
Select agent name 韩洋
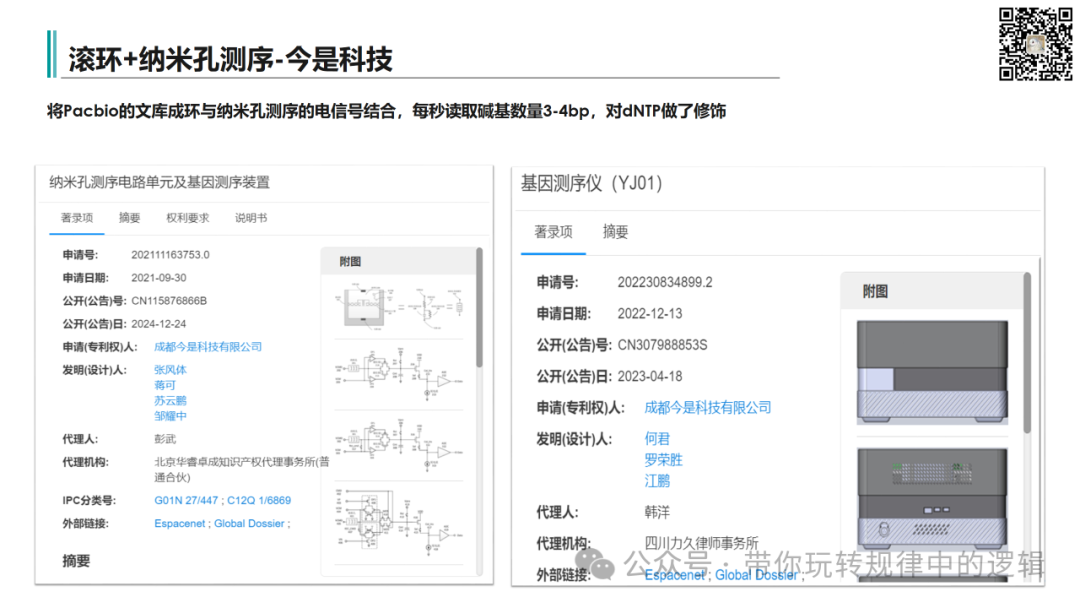pyautogui.click(x=657, y=512)
